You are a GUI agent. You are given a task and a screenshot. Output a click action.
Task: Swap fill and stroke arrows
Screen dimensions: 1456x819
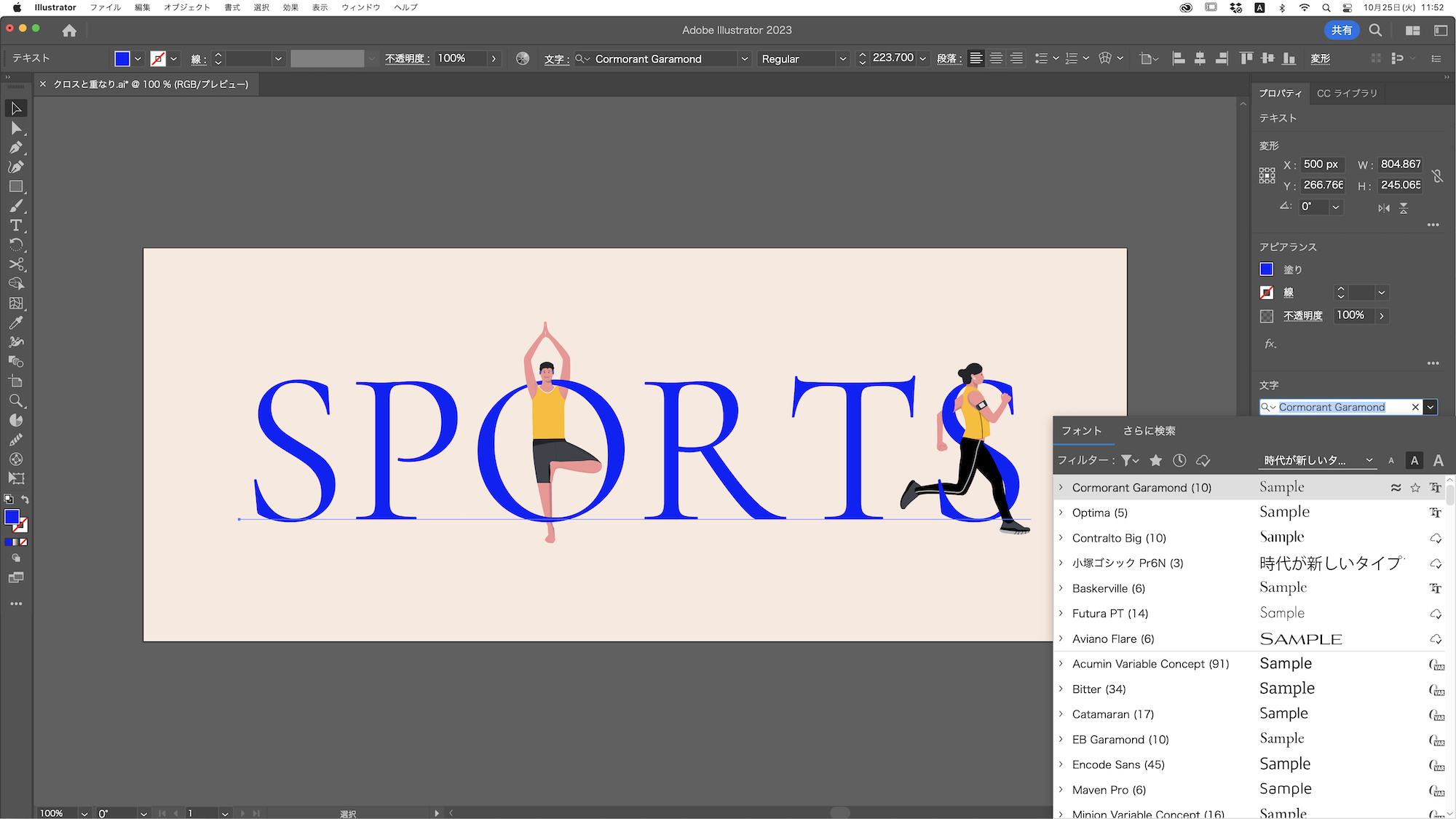[x=25, y=499]
